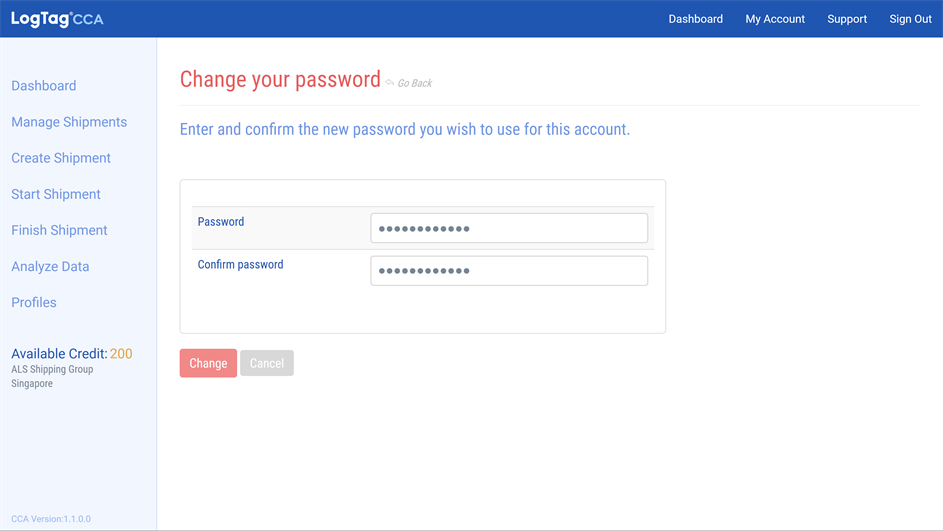Click the LogTag CCA logo
943x531 pixels.
57,19
